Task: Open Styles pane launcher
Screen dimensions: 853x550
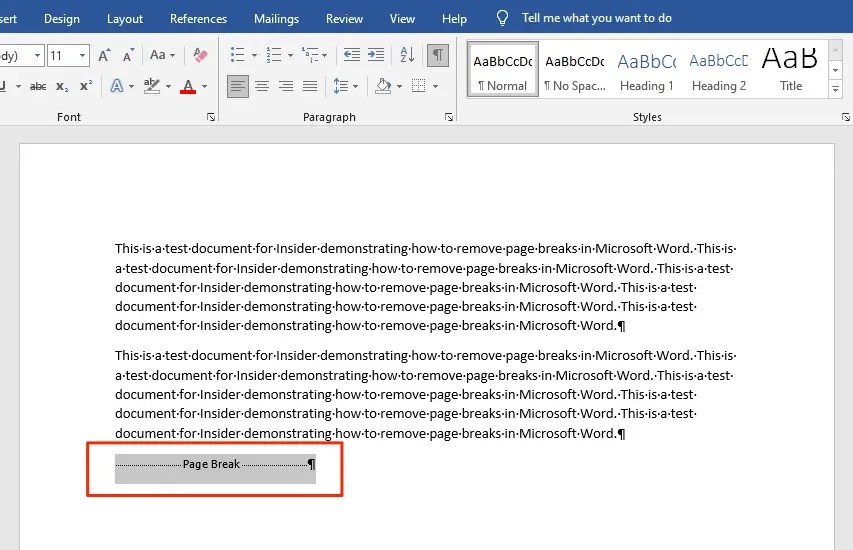Action: (x=845, y=117)
